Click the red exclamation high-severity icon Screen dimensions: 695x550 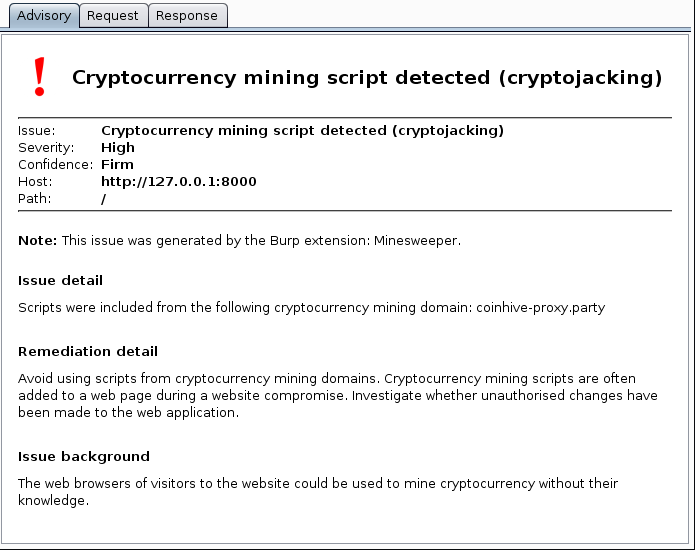coord(39,77)
